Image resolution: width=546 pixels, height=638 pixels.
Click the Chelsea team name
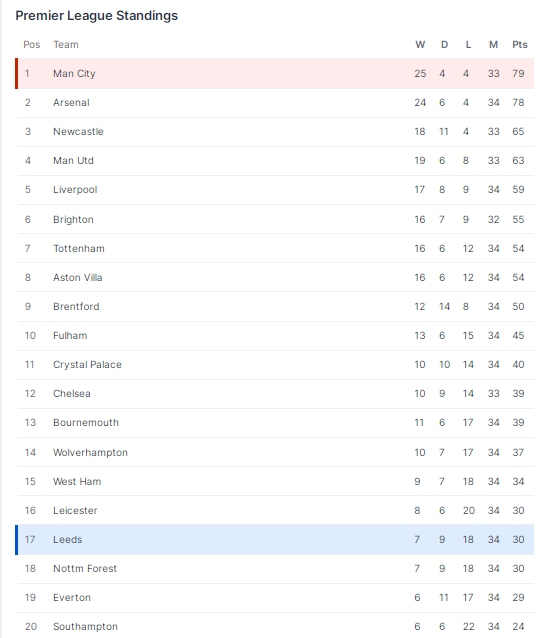coord(72,393)
